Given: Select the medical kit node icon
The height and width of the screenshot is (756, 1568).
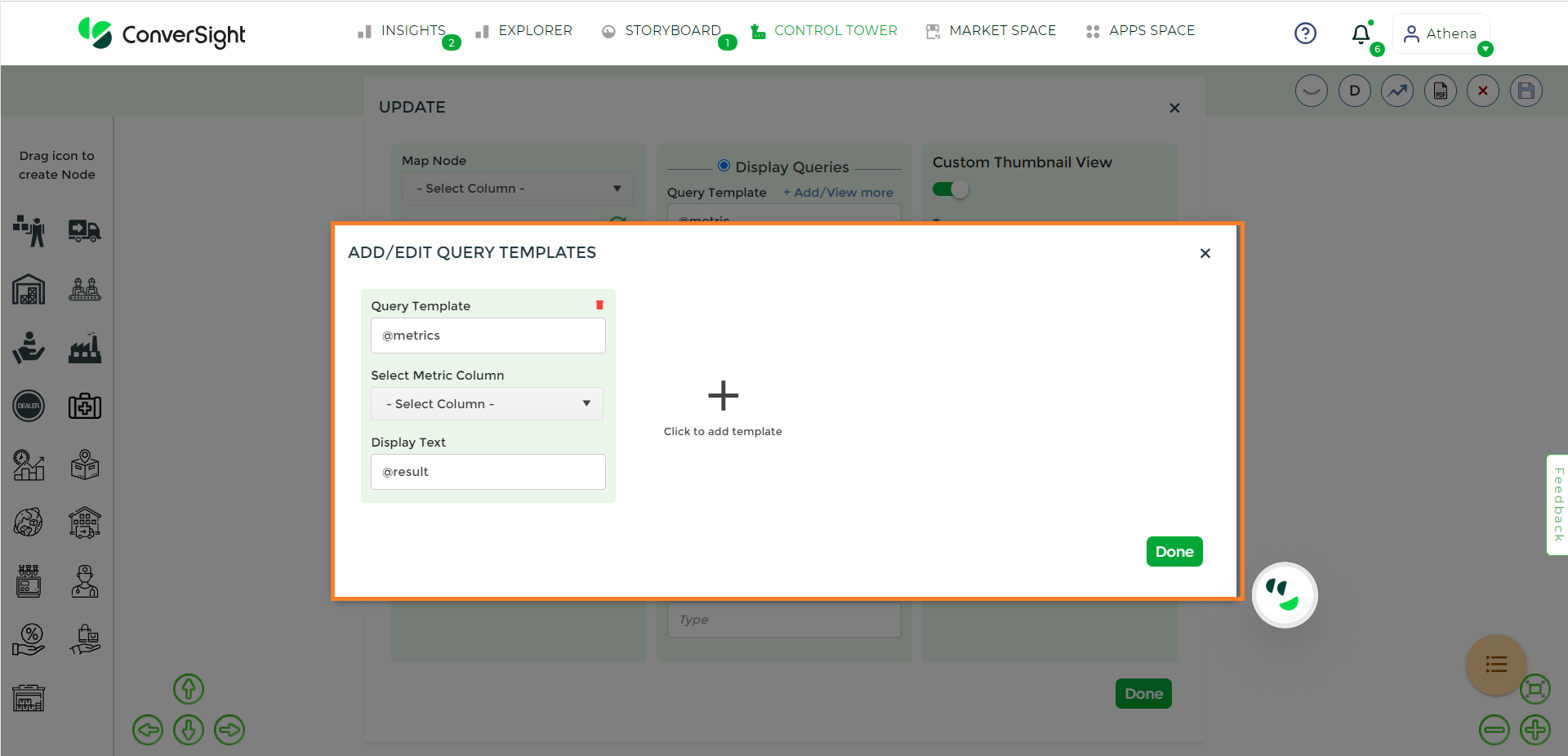Looking at the screenshot, I should click(x=85, y=406).
